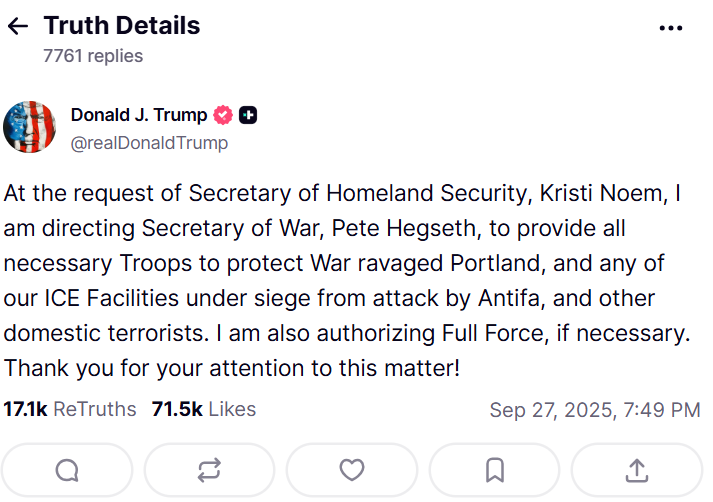This screenshot has width=713, height=502.
Task: Click the 7761 replies count
Action: [93, 56]
